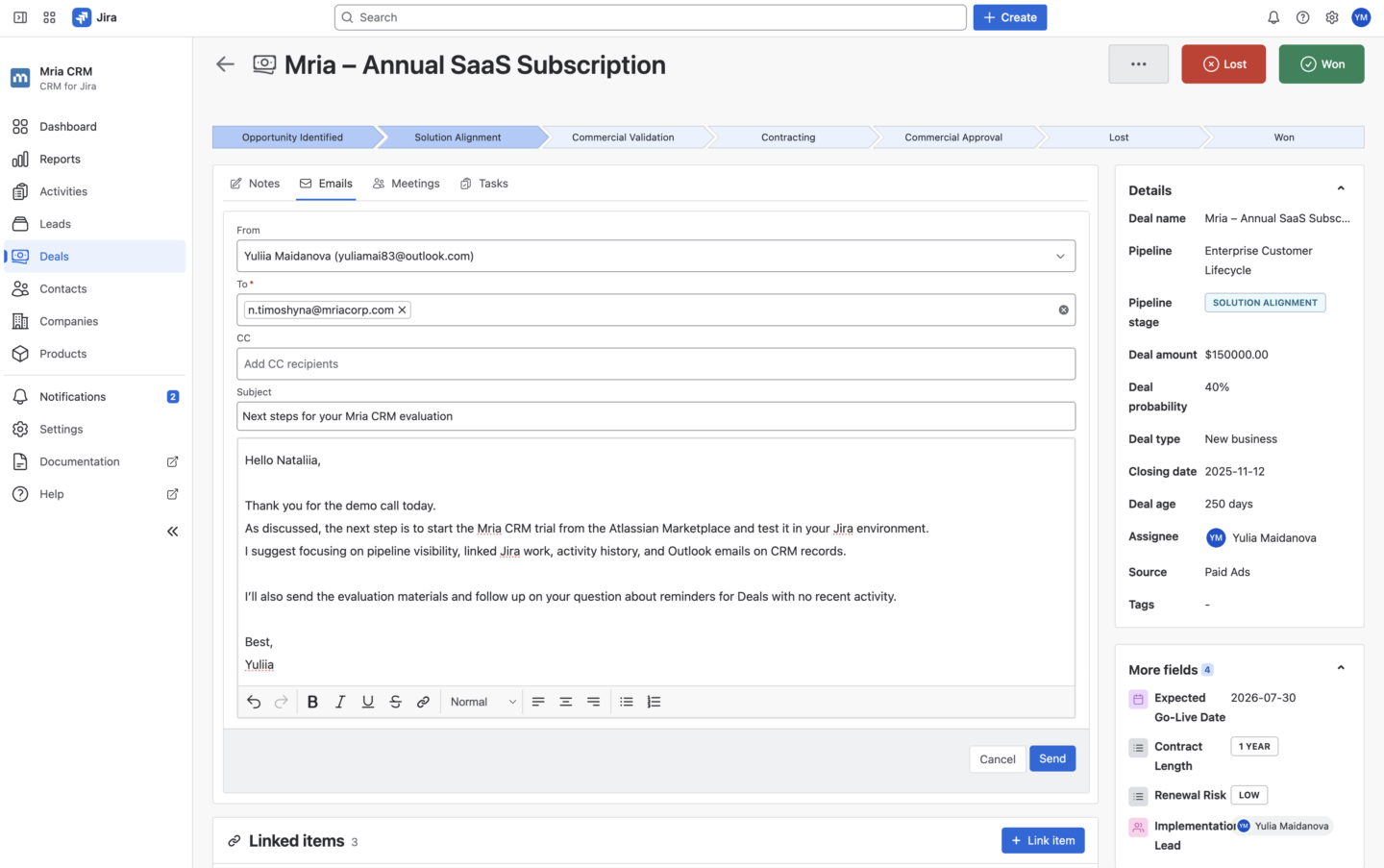Open the LOW renewal risk field
Screen dimensions: 1384x868
1249,795
